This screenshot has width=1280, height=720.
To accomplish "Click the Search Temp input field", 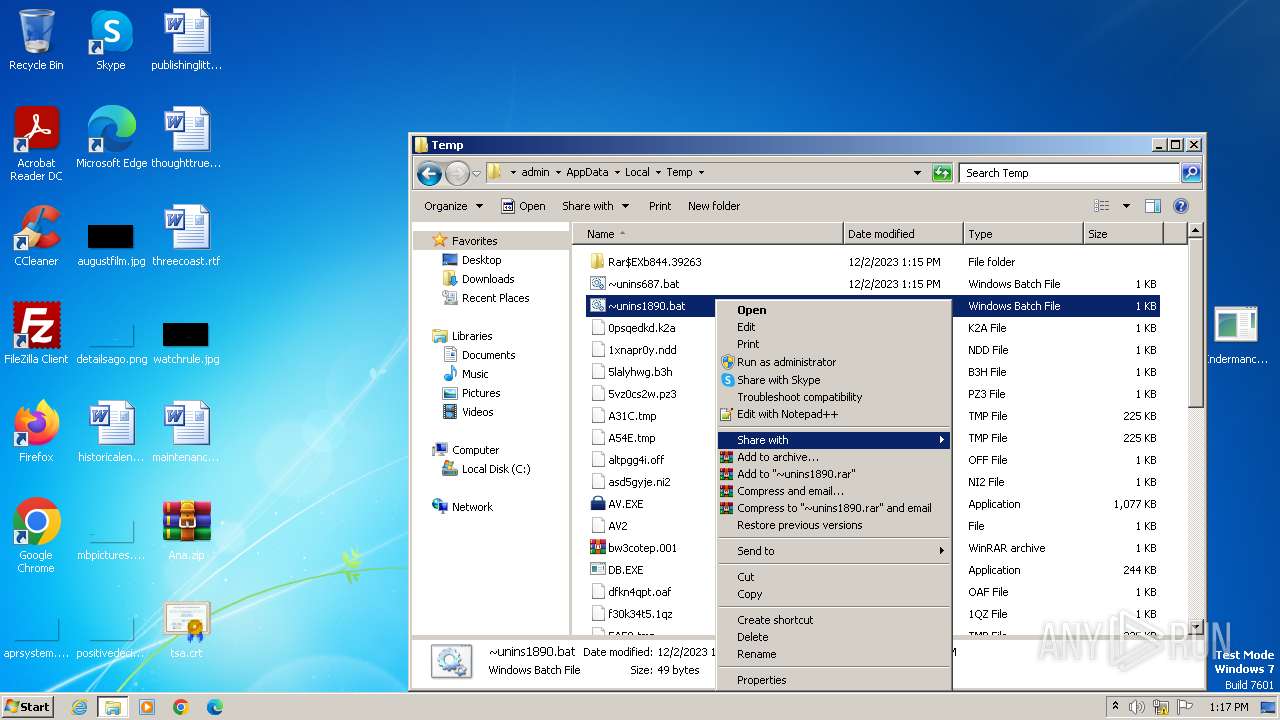I will click(x=1068, y=173).
